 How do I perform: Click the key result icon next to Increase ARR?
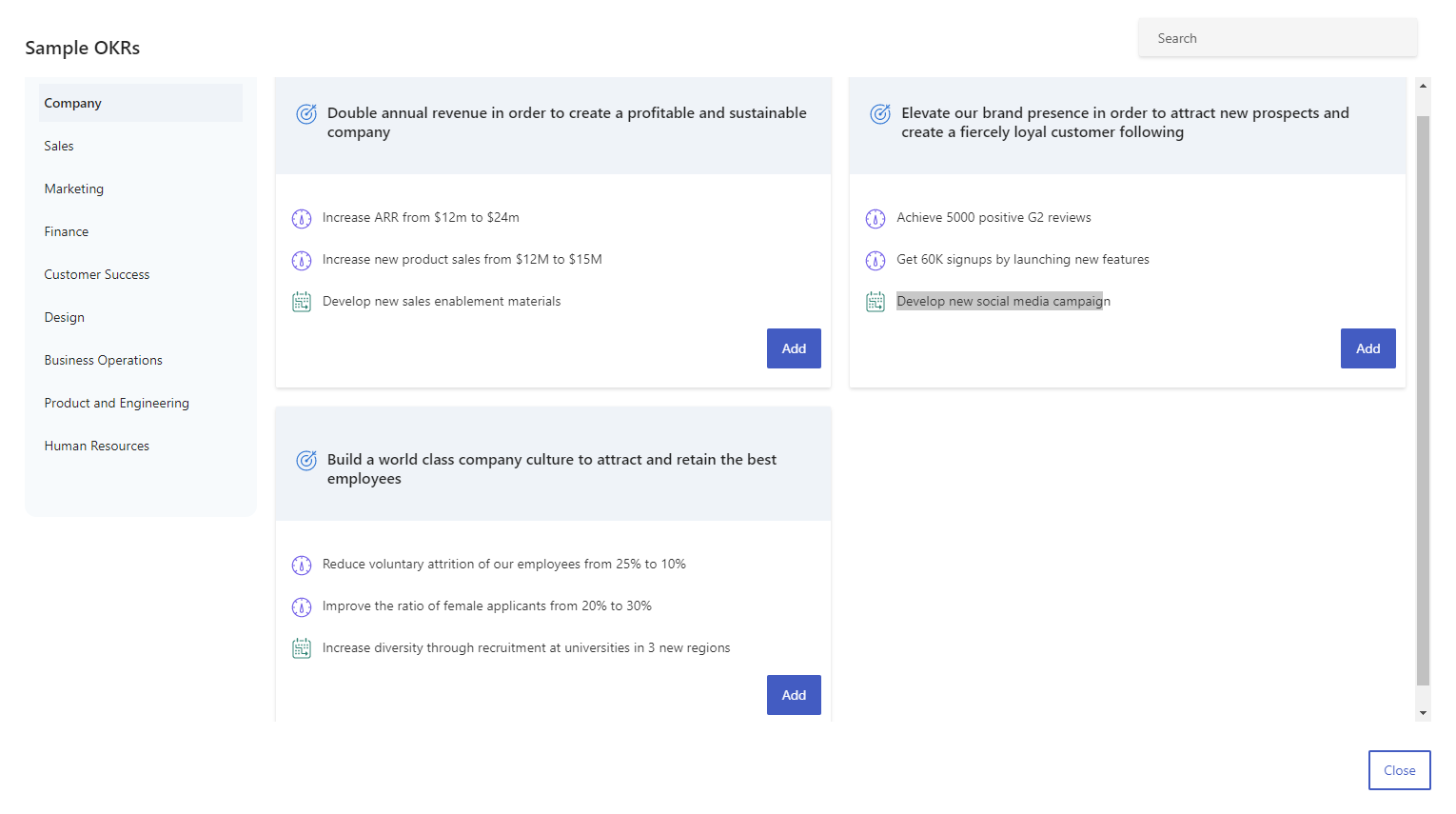(302, 219)
